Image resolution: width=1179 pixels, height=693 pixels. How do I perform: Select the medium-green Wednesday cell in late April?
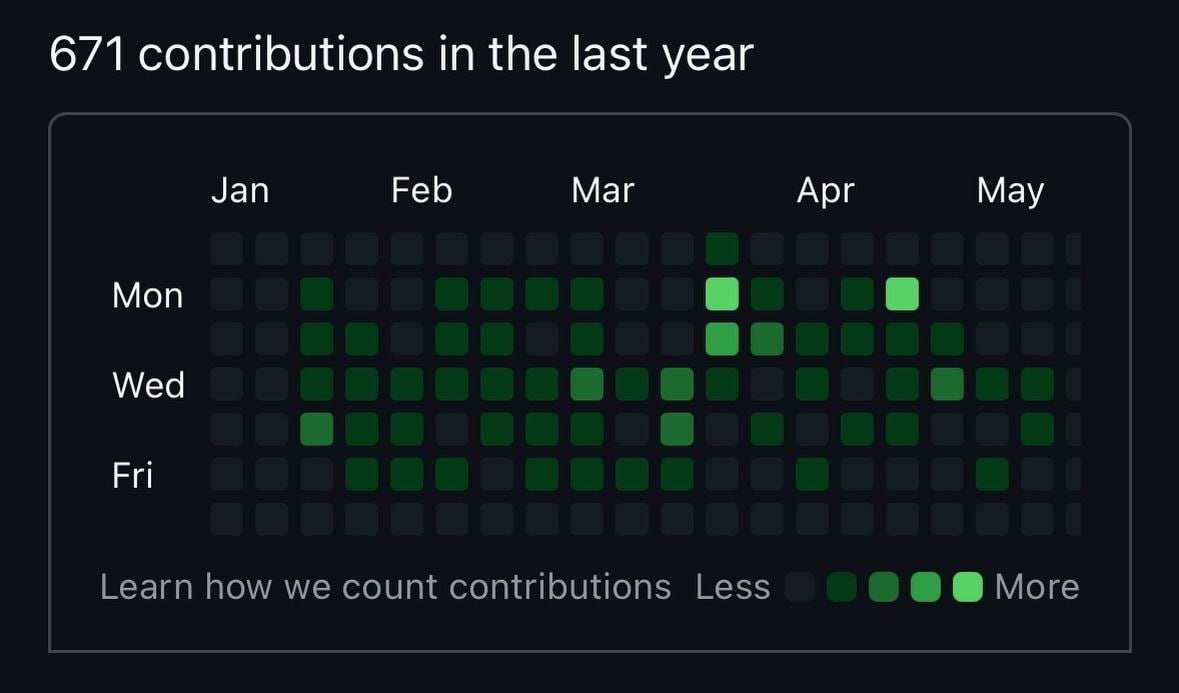coord(947,384)
